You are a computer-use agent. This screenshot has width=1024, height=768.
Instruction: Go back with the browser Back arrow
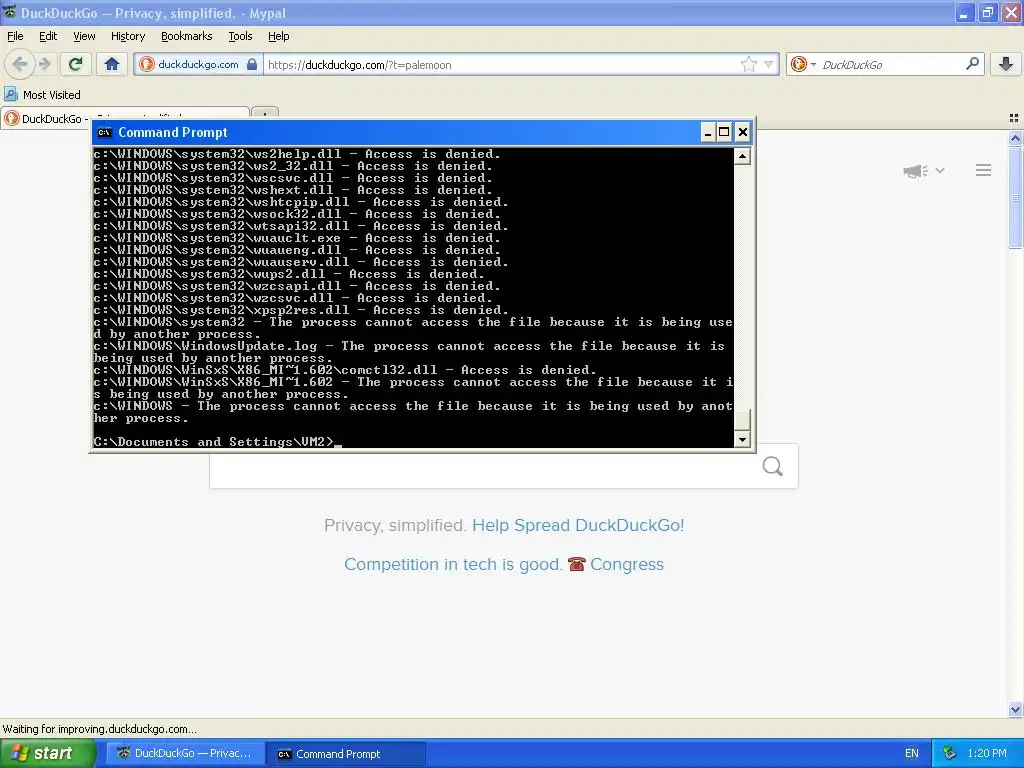click(20, 64)
